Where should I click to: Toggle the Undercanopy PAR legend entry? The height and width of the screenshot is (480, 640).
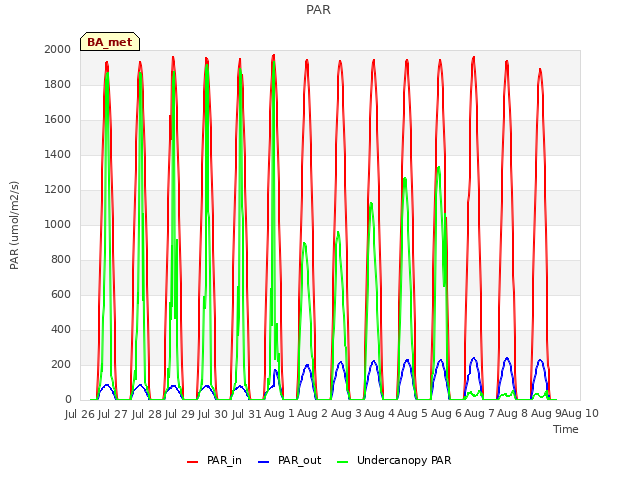pos(394,460)
